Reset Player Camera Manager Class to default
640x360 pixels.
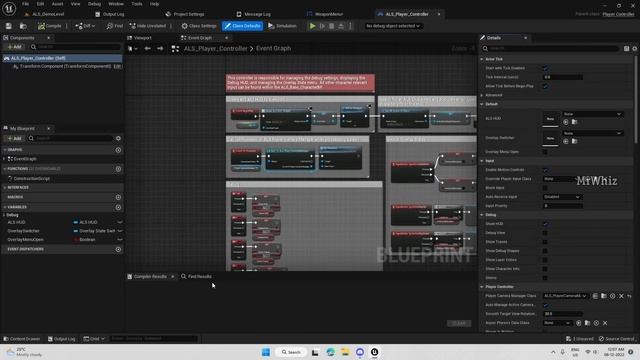(x=630, y=296)
